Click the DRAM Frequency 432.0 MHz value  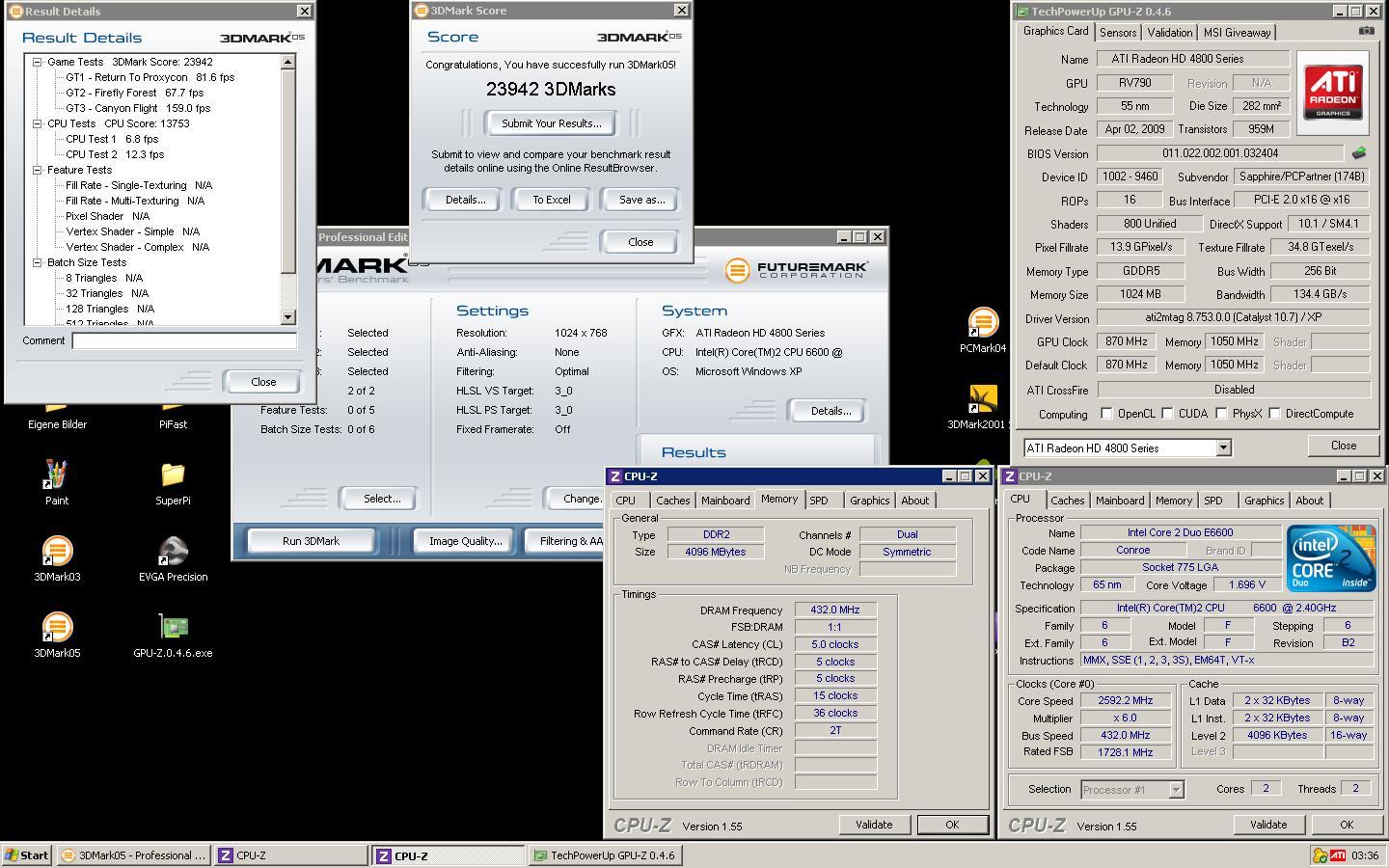tap(835, 610)
